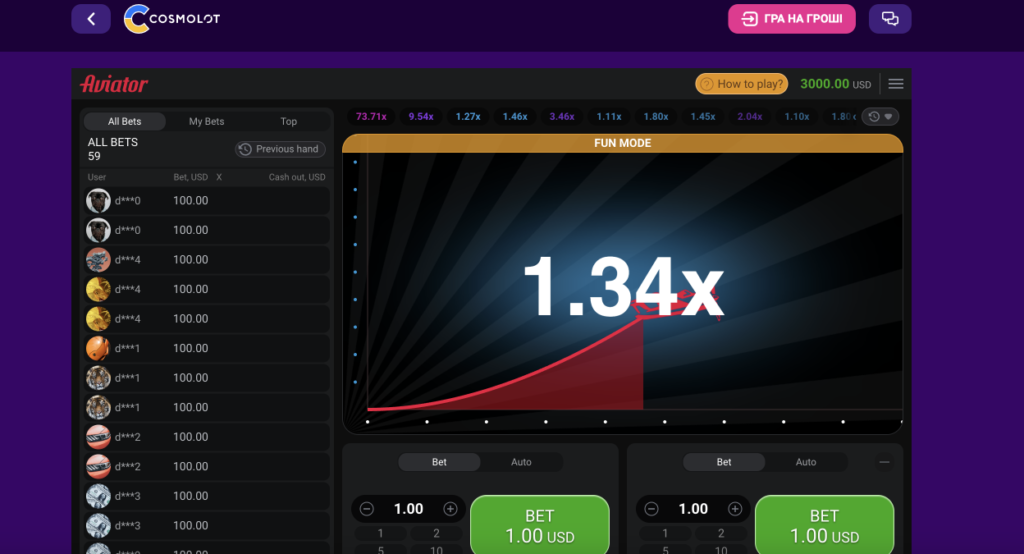Click the How to play? button
The height and width of the screenshot is (554, 1024).
(x=741, y=84)
